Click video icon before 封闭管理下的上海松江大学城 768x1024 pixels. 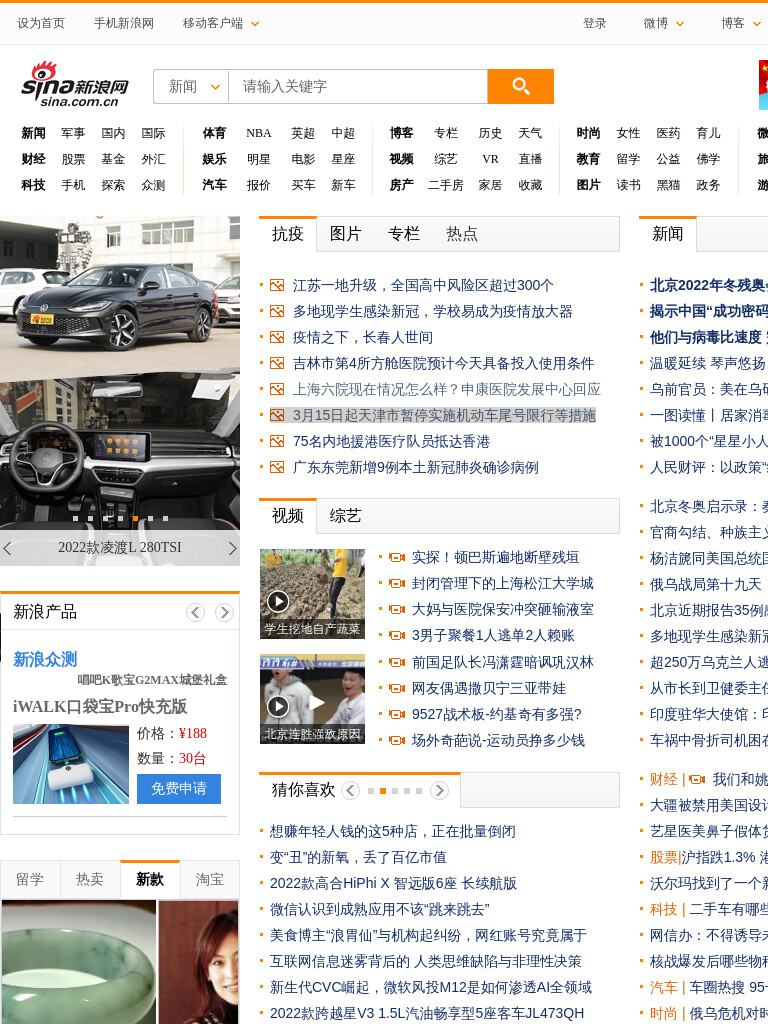(396, 583)
